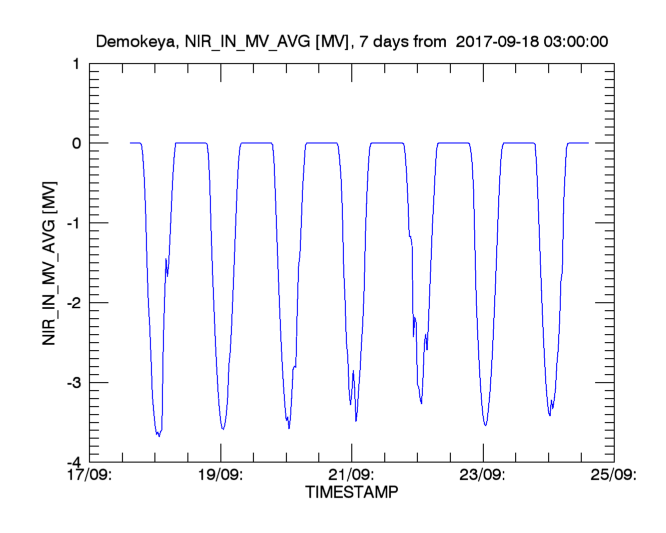
Task: Click the y-axis tick label -1
Action: click(73, 223)
